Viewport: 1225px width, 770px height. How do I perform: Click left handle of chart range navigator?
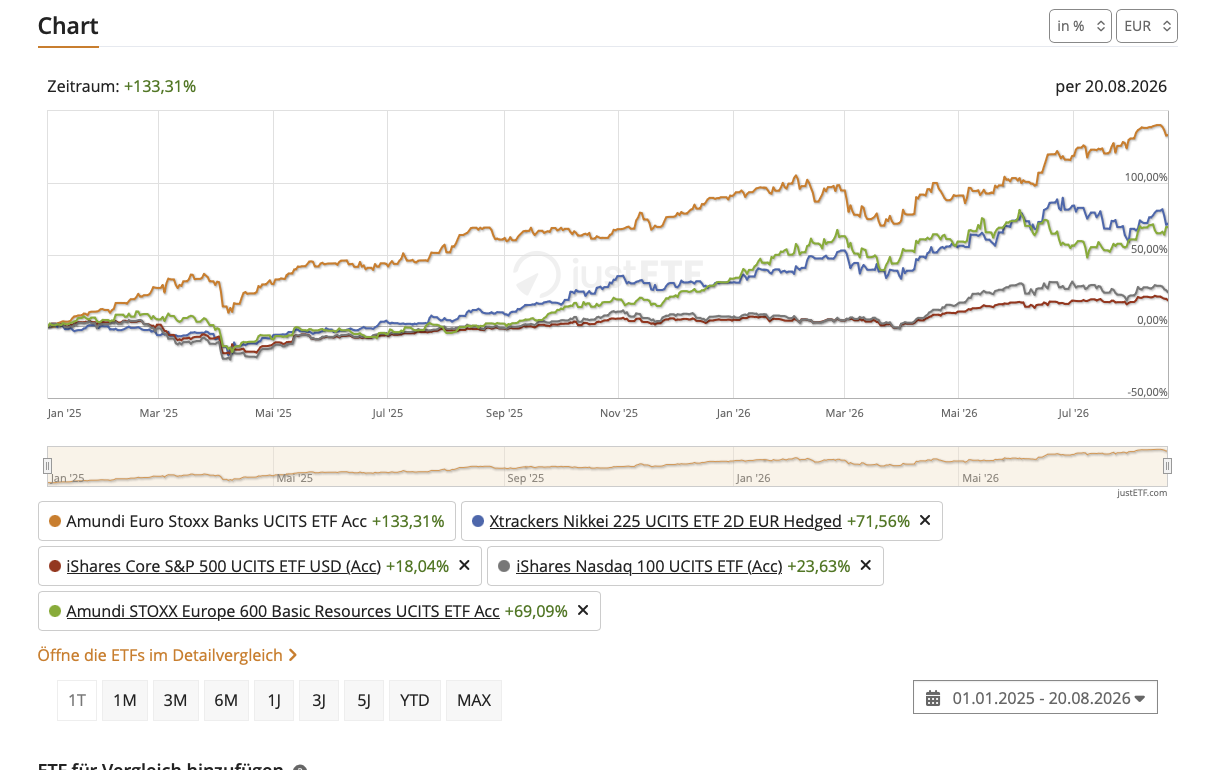click(47, 466)
